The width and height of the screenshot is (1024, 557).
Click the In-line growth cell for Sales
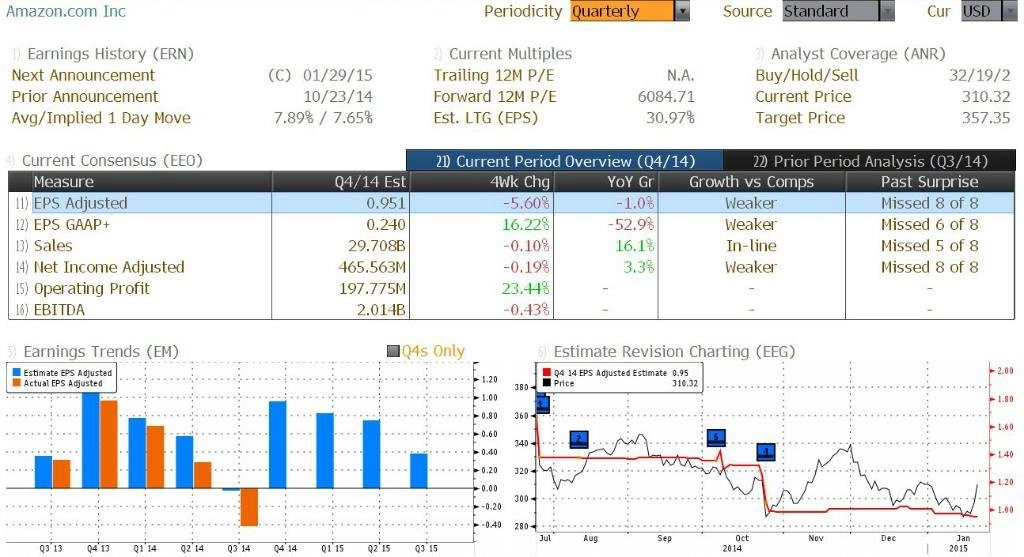(x=751, y=246)
